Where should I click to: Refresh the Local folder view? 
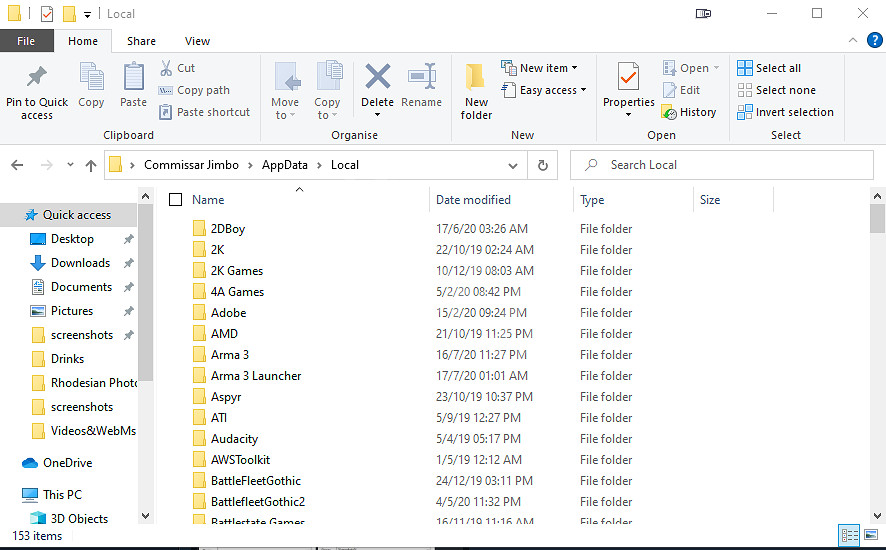pos(543,165)
